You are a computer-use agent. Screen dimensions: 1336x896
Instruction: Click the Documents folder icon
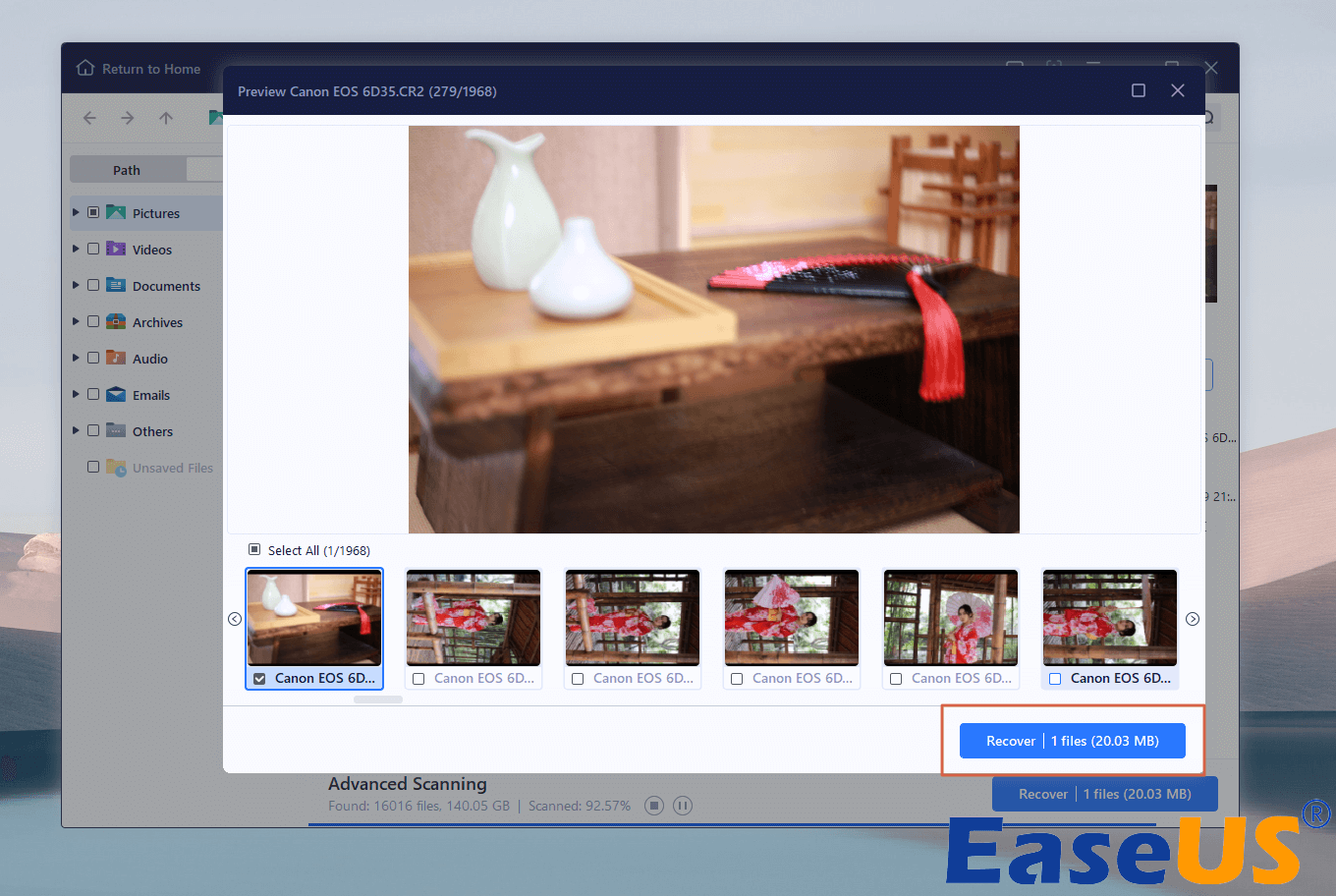coord(116,285)
